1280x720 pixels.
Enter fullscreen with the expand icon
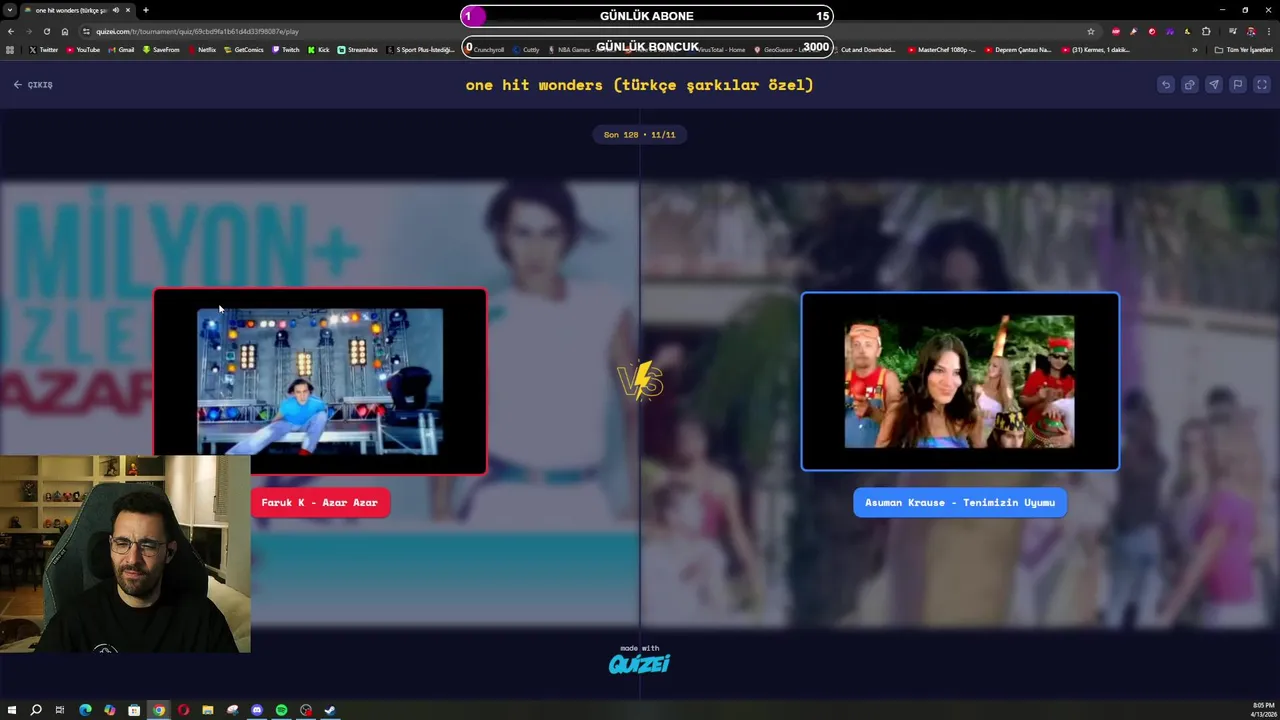[1262, 85]
